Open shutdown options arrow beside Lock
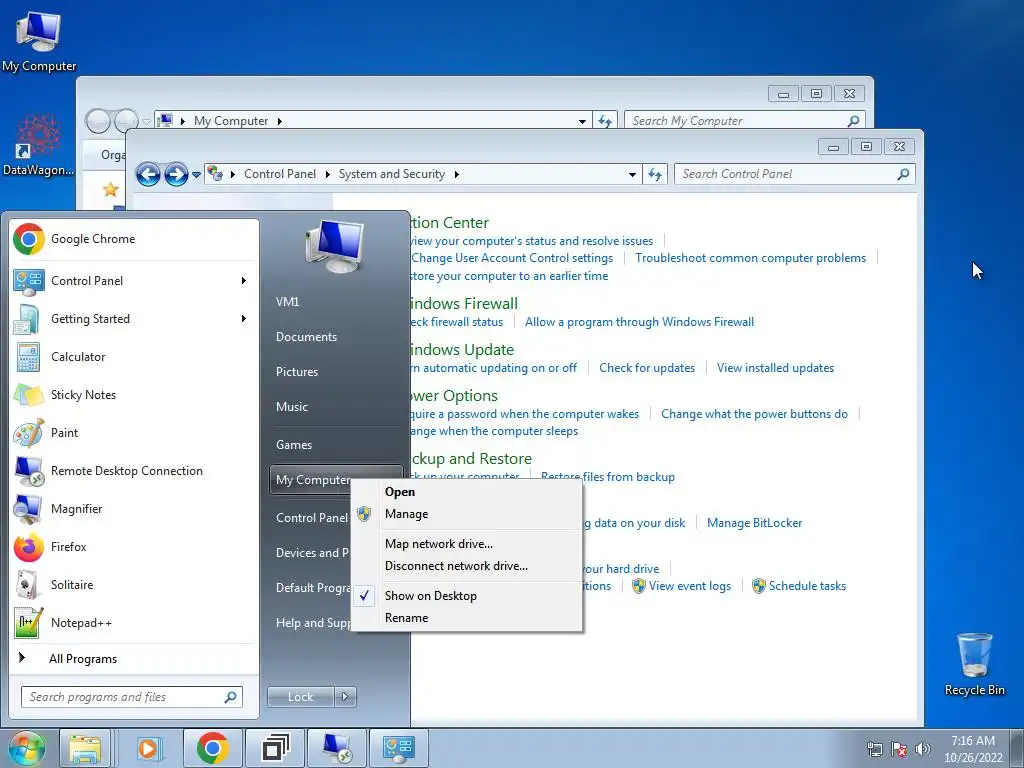This screenshot has width=1024, height=768. [345, 697]
